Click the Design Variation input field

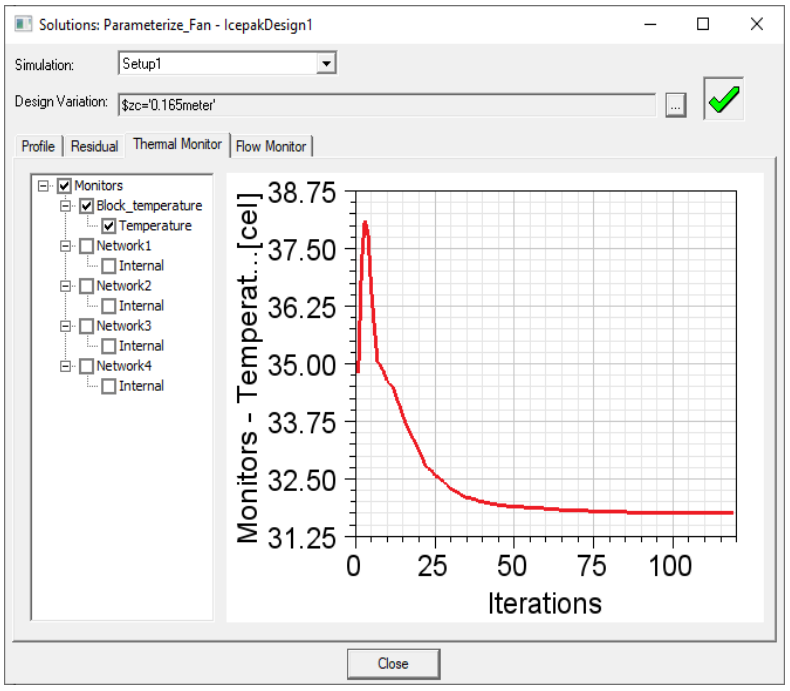[x=387, y=105]
